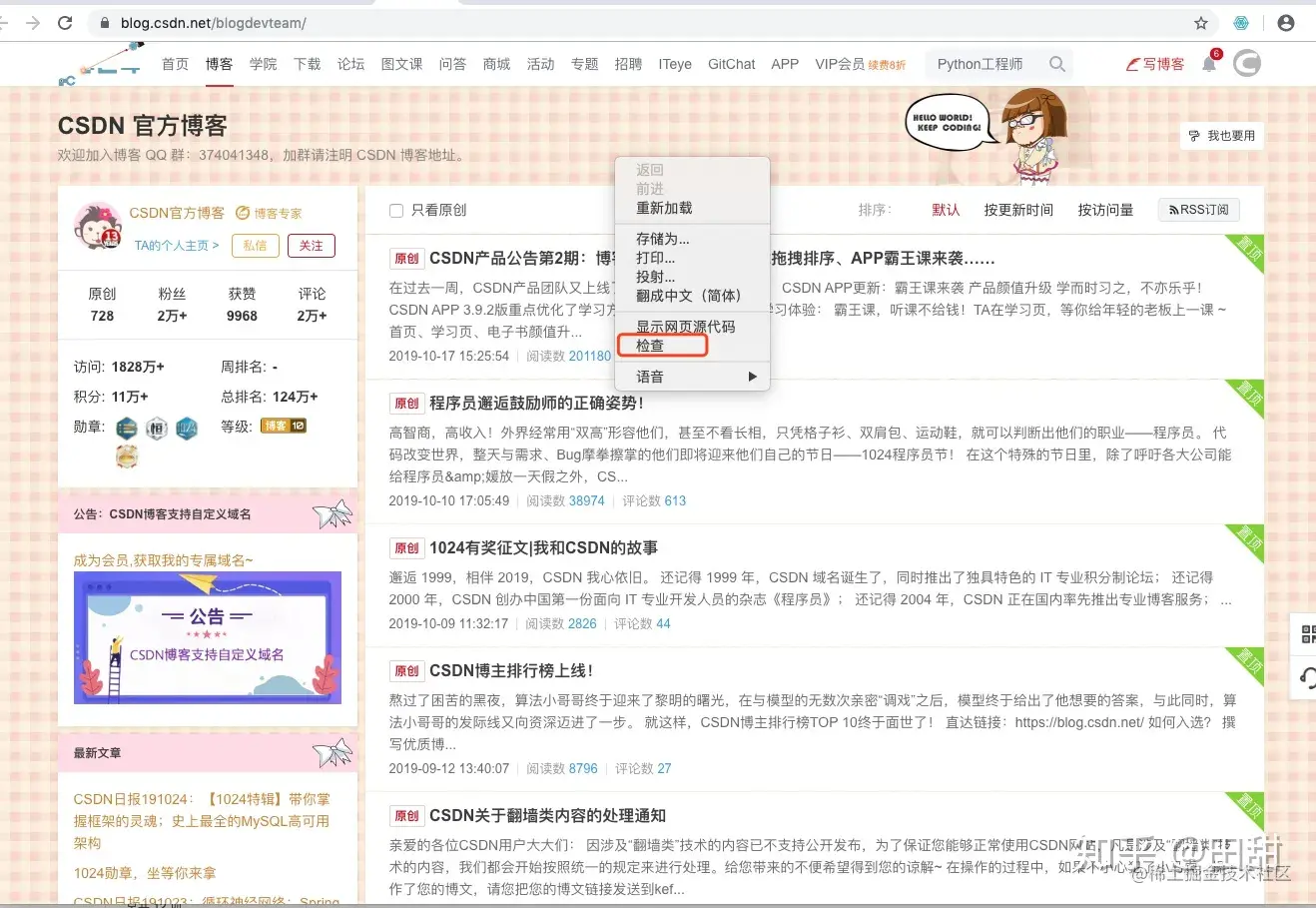Expand the 语音 submenu arrow

click(753, 377)
